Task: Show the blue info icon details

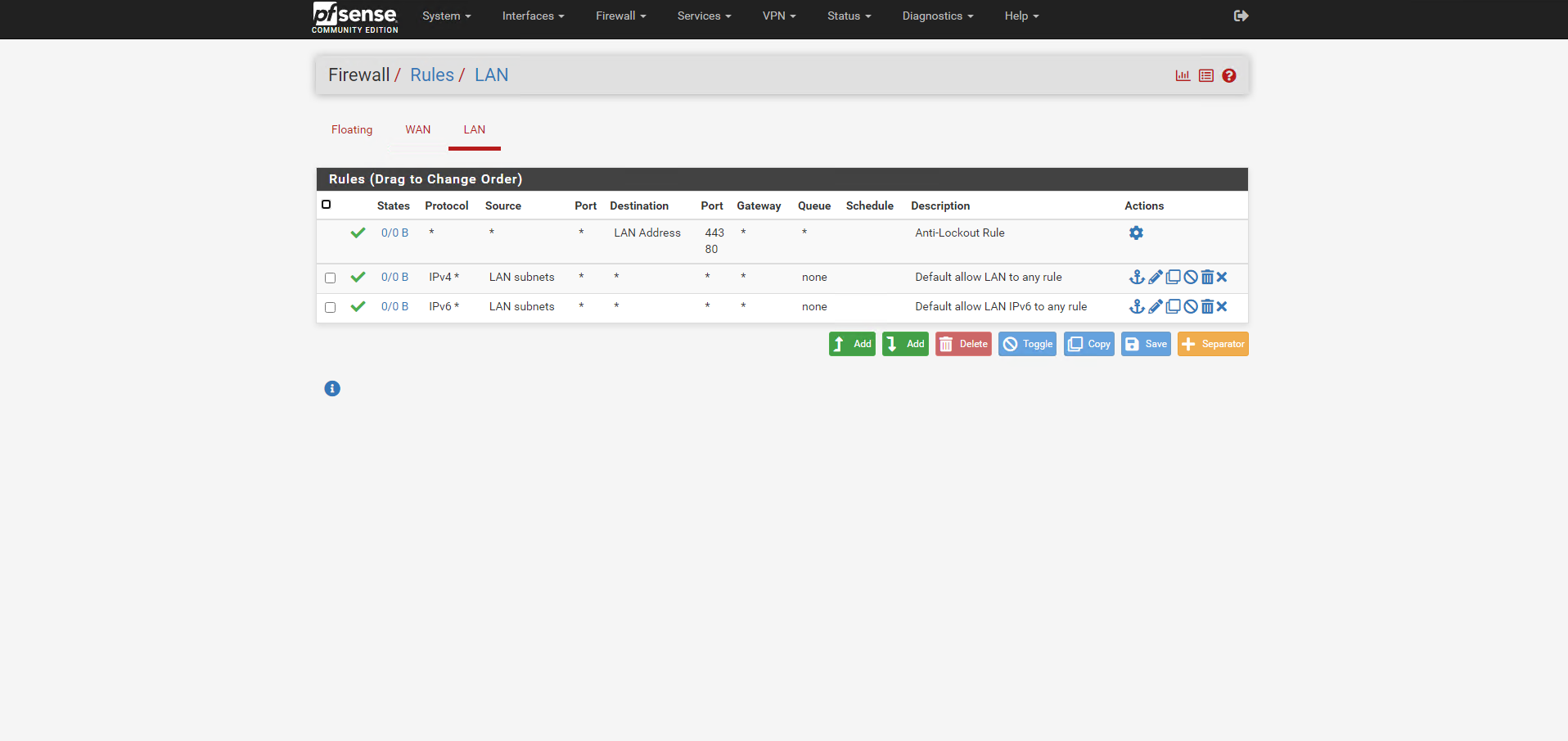Action: [332, 388]
